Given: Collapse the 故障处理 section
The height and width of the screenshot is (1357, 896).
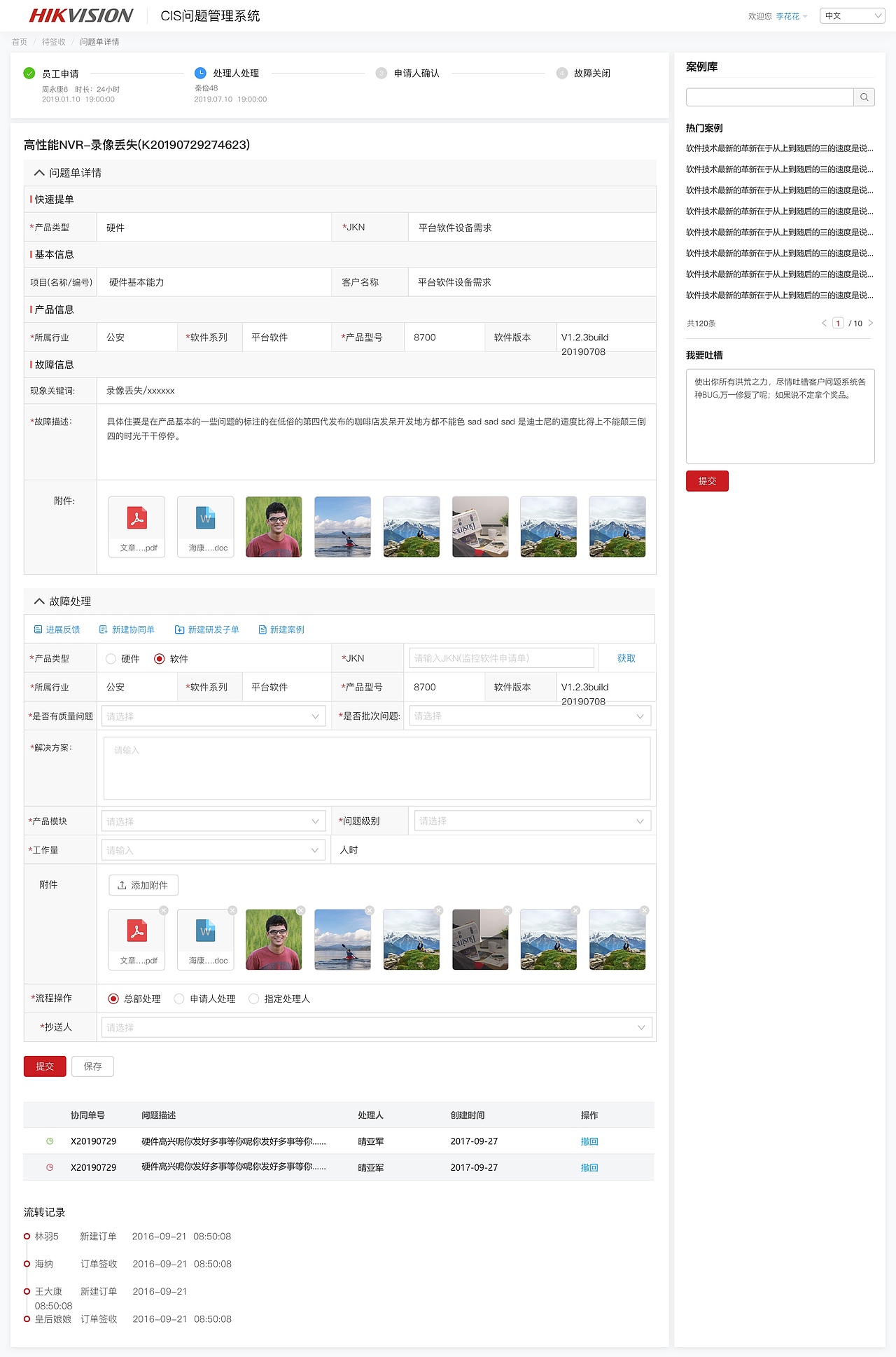Looking at the screenshot, I should (39, 601).
